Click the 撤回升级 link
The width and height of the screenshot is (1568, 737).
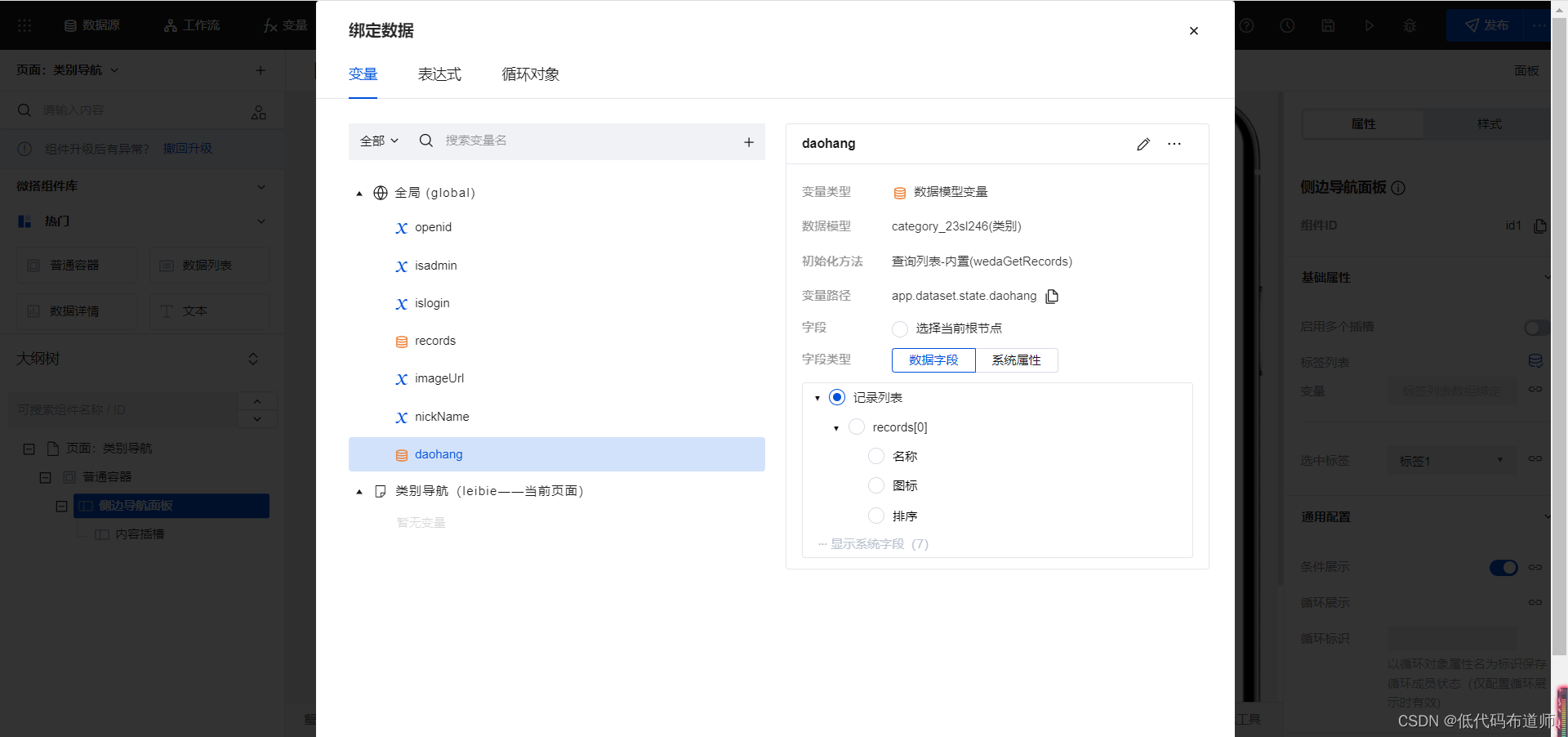coord(187,149)
